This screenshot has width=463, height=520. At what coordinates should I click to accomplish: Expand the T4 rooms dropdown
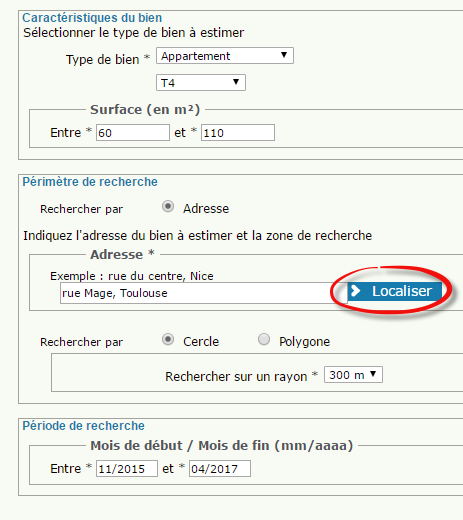pyautogui.click(x=201, y=82)
